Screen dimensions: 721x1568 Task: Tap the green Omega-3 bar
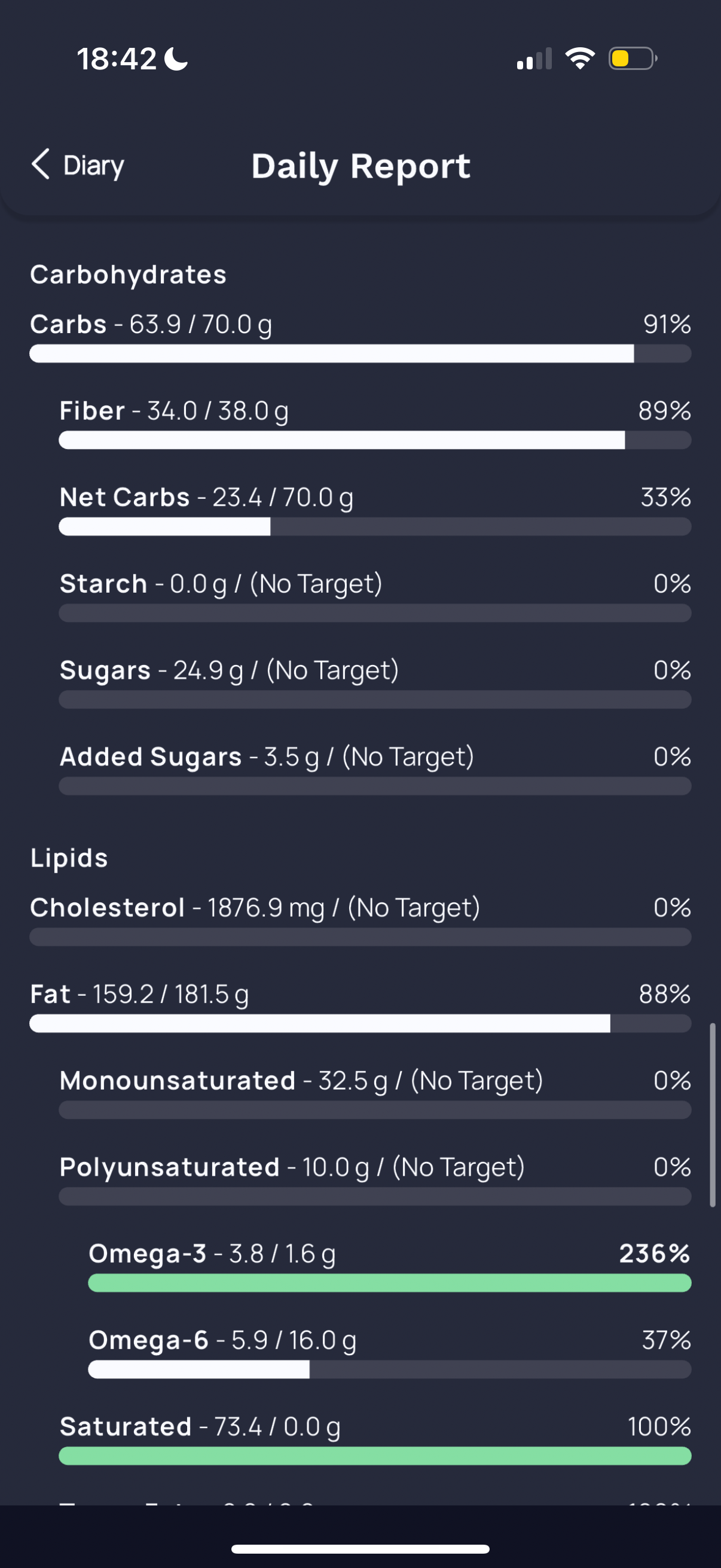coord(389,1283)
